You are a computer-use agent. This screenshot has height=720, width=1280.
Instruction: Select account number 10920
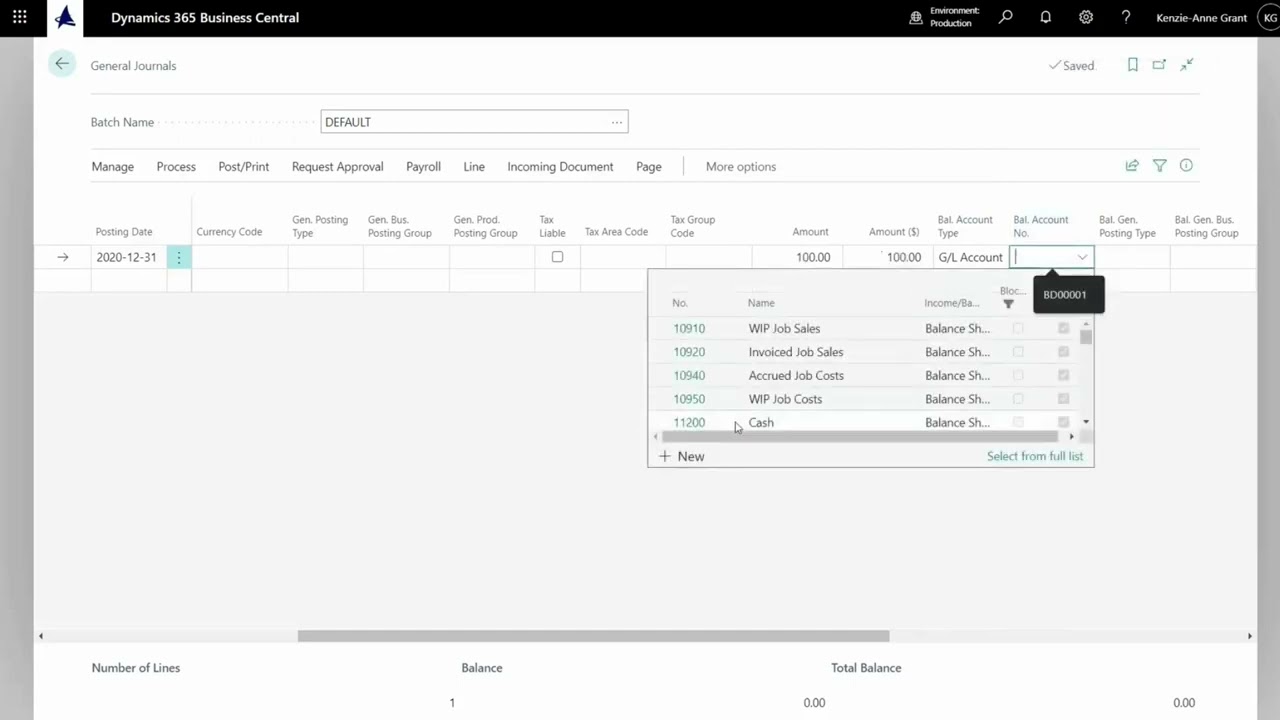[689, 352]
